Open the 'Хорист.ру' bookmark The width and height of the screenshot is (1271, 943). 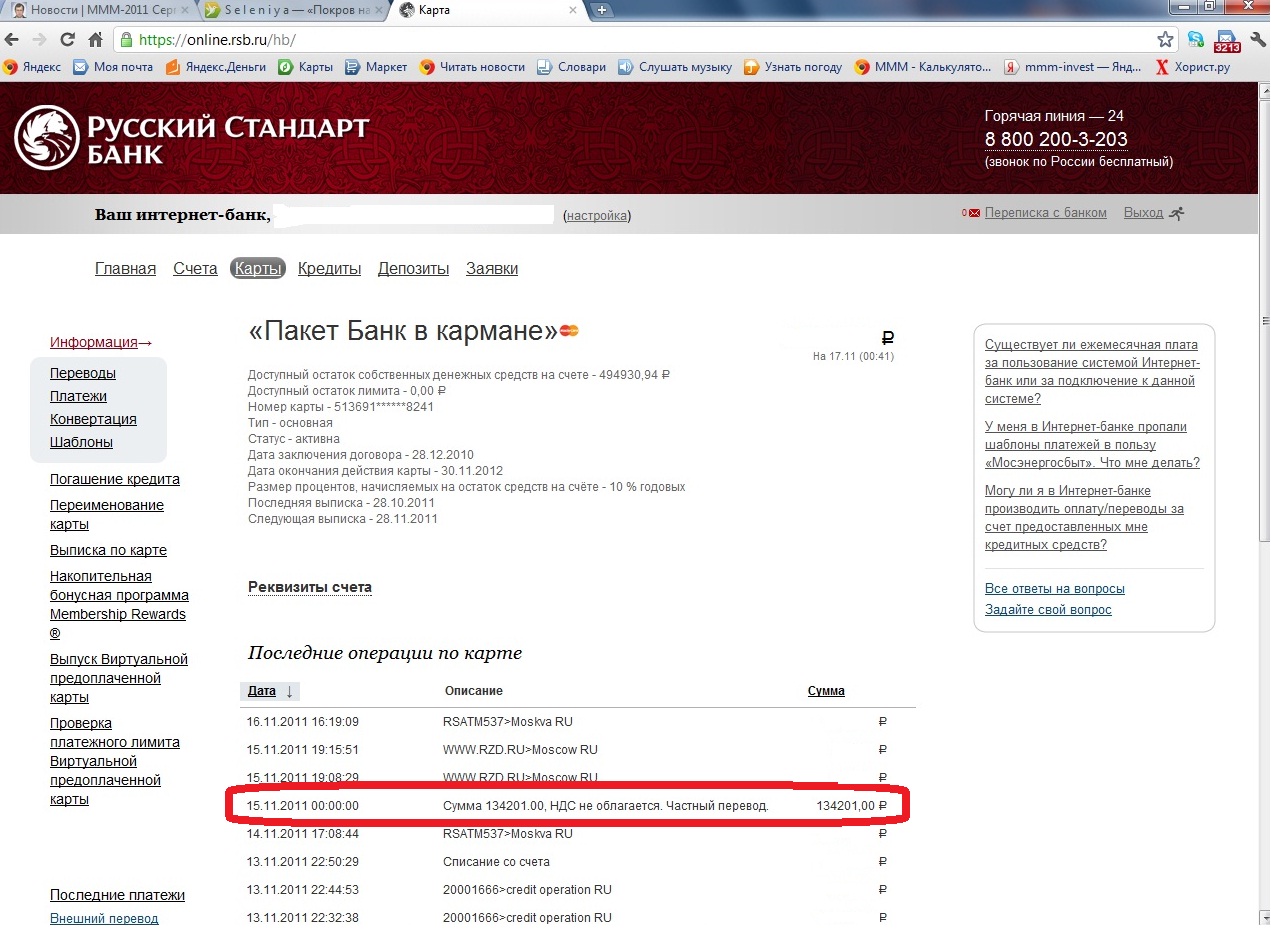1192,67
